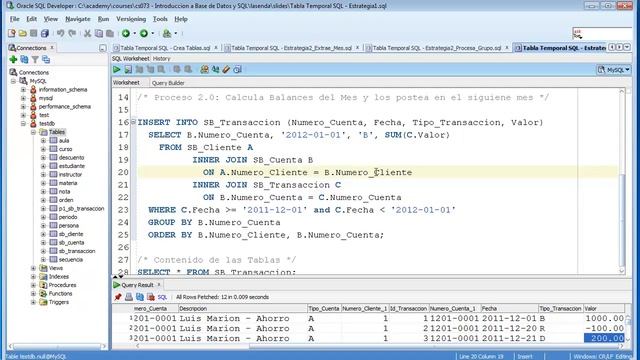
Task: Click the green Forward navigation button
Action: [x=144, y=33]
